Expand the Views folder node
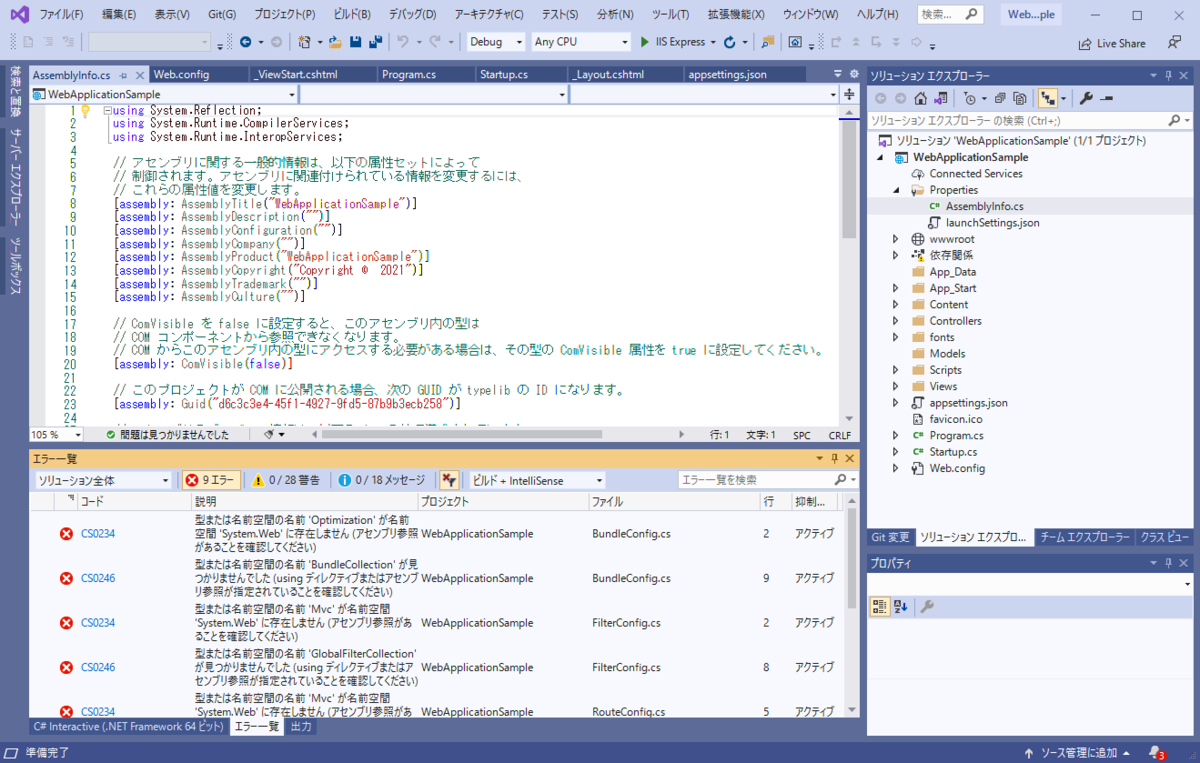This screenshot has width=1200, height=763. (x=896, y=386)
